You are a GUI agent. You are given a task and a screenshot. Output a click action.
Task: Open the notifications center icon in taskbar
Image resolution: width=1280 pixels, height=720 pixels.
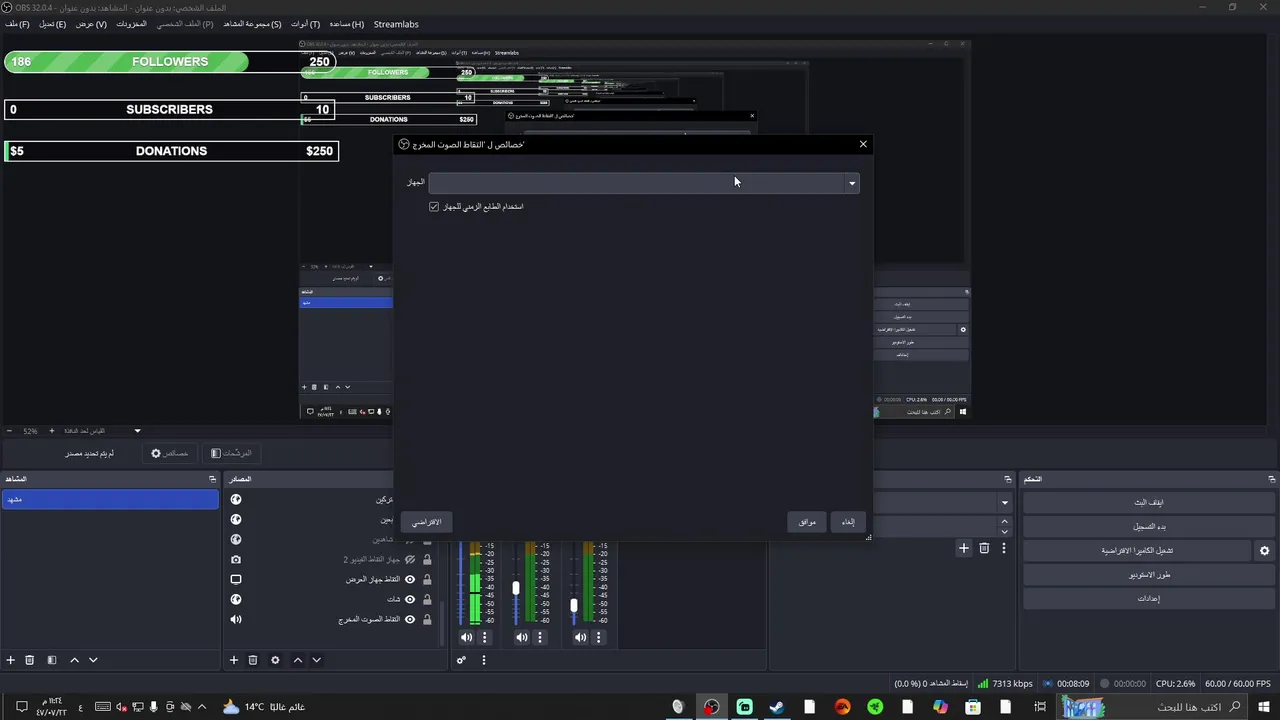[x=21, y=707]
